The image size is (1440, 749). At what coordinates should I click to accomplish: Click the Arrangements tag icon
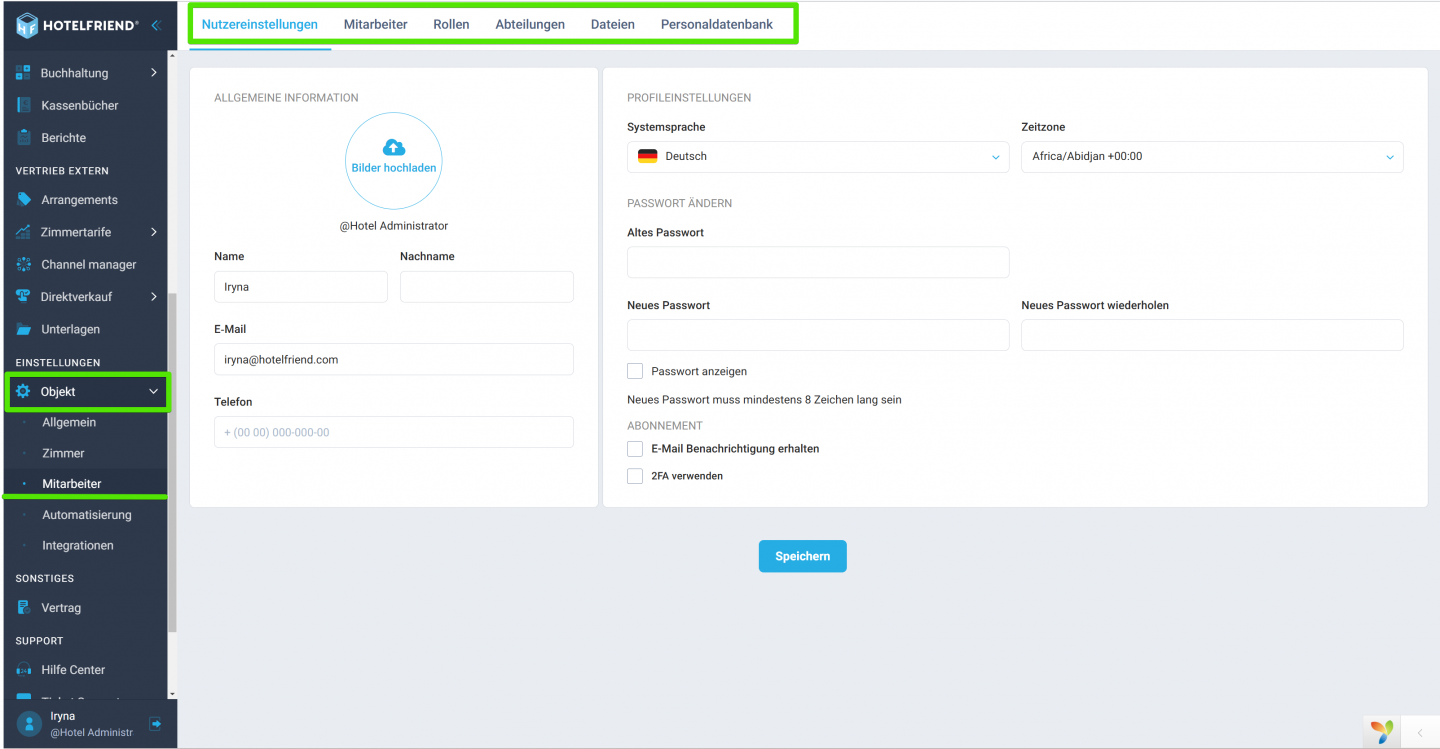(23, 200)
